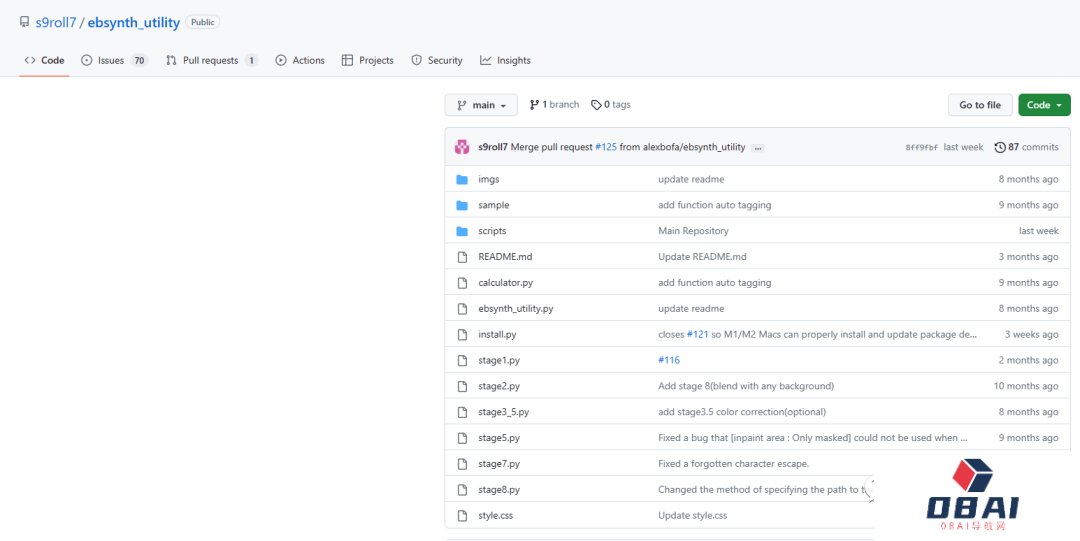
Task: Click the commit history clock icon
Action: click(1000, 147)
